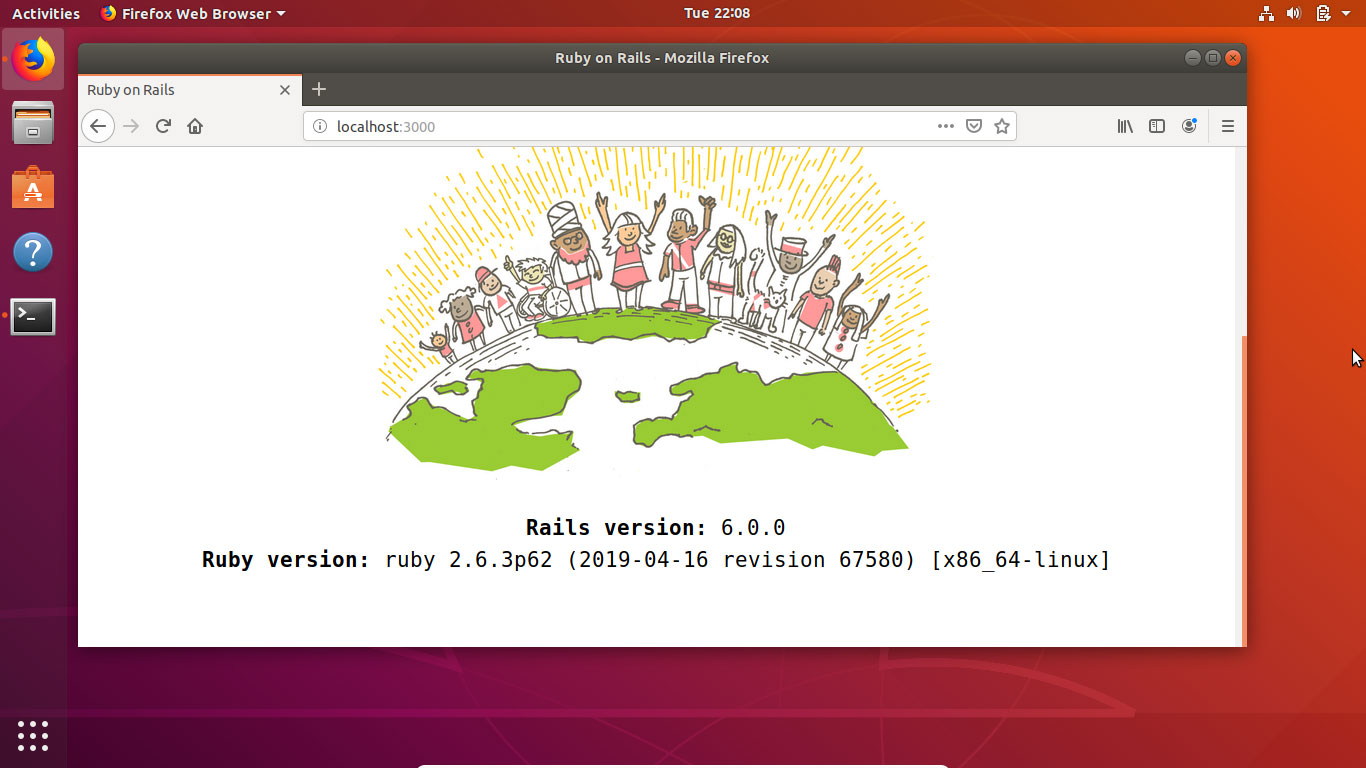
Task: Open the page actions three-dot menu
Action: 946,126
